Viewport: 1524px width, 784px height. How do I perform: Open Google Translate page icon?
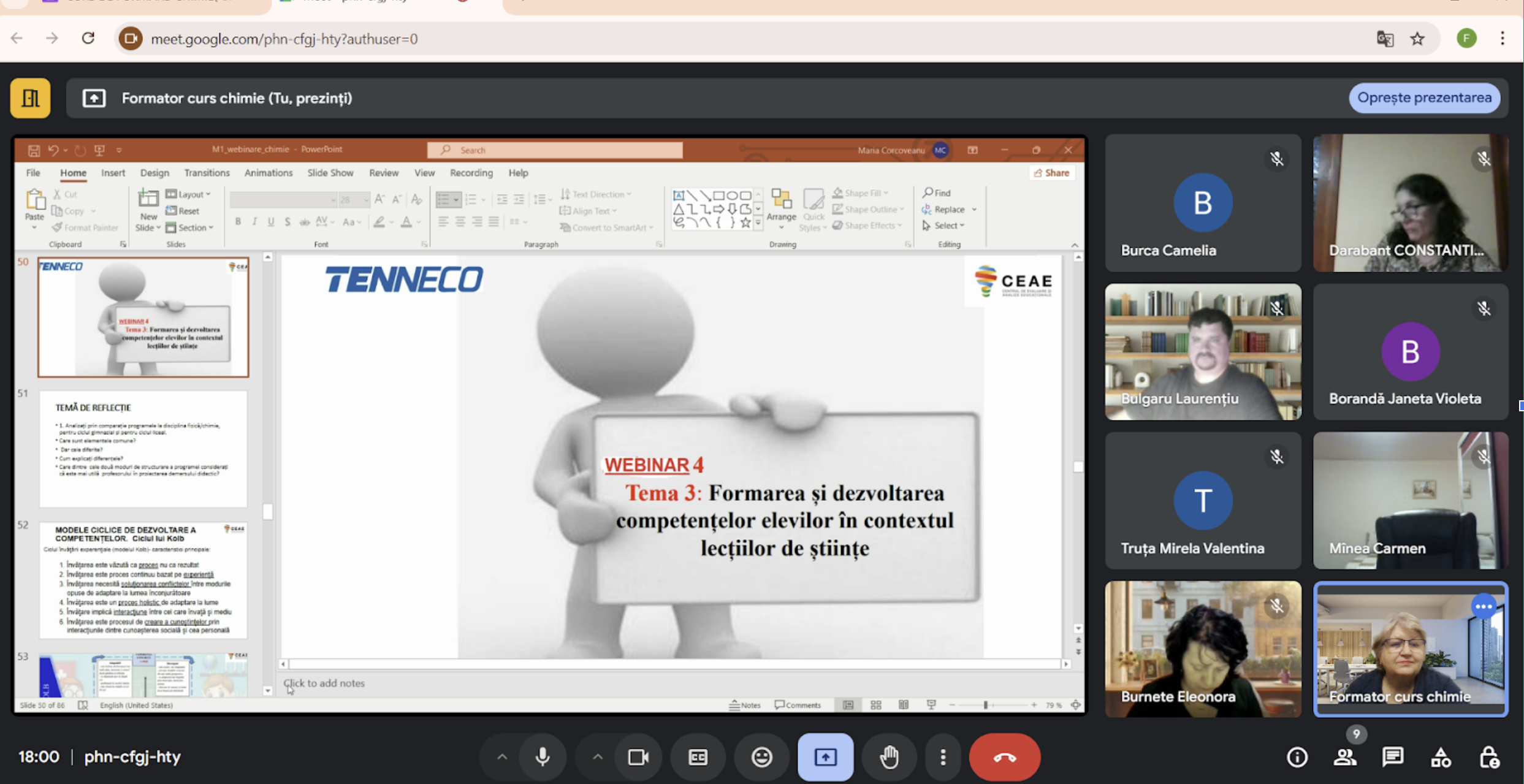tap(1385, 39)
